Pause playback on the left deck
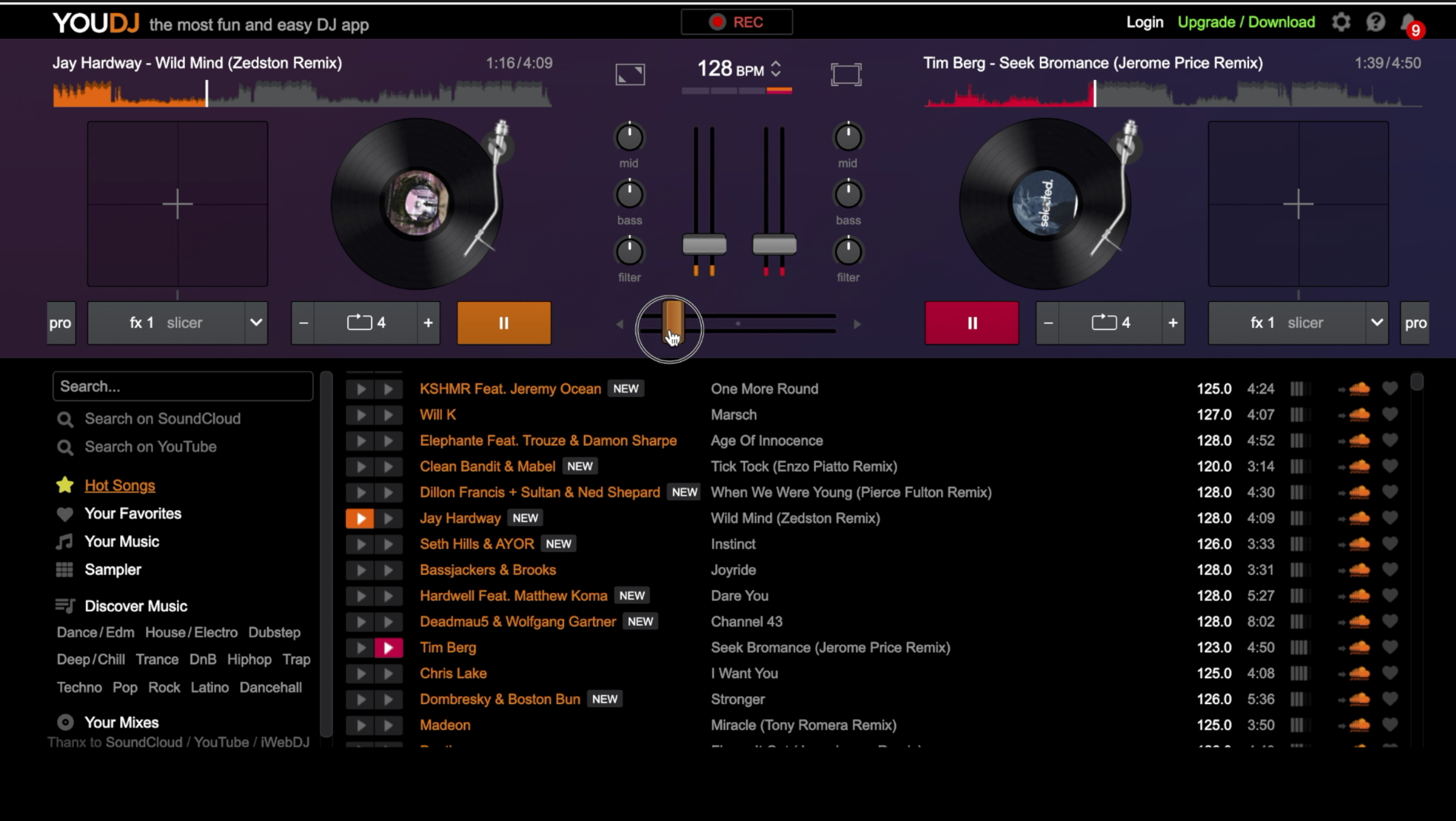This screenshot has width=1456, height=821. click(504, 322)
